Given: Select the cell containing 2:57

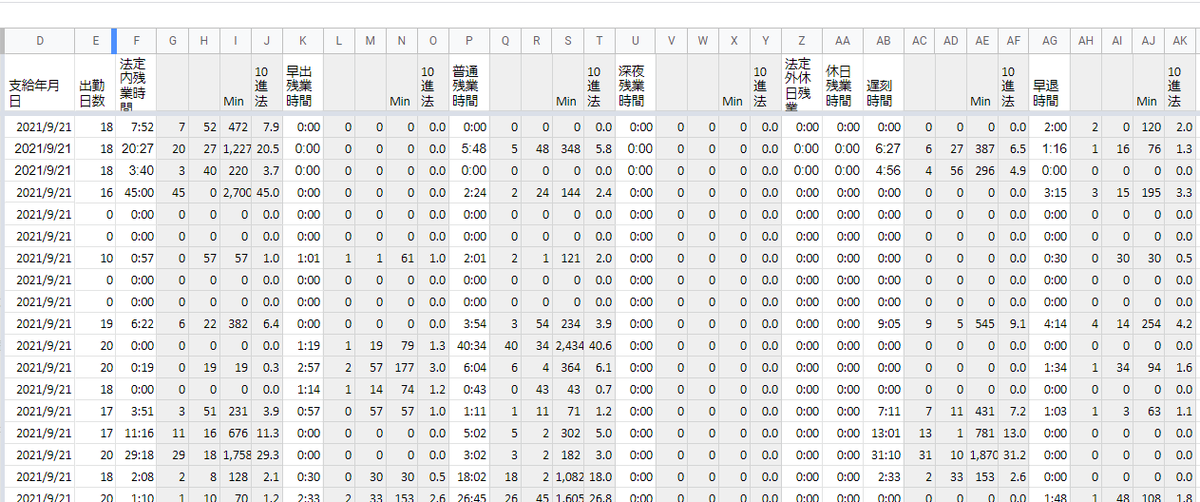Looking at the screenshot, I should (303, 367).
